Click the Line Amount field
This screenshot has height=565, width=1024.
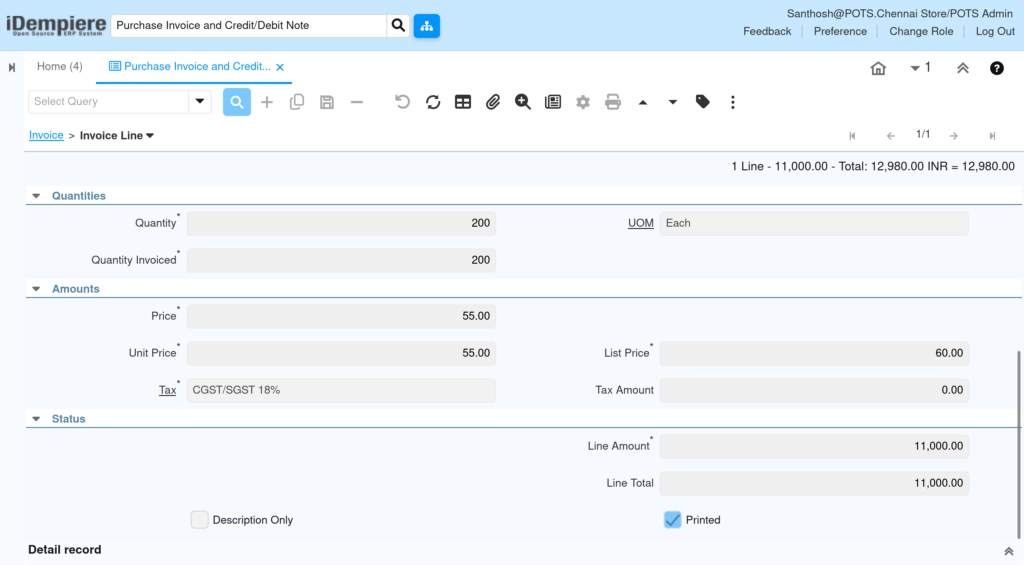point(814,446)
